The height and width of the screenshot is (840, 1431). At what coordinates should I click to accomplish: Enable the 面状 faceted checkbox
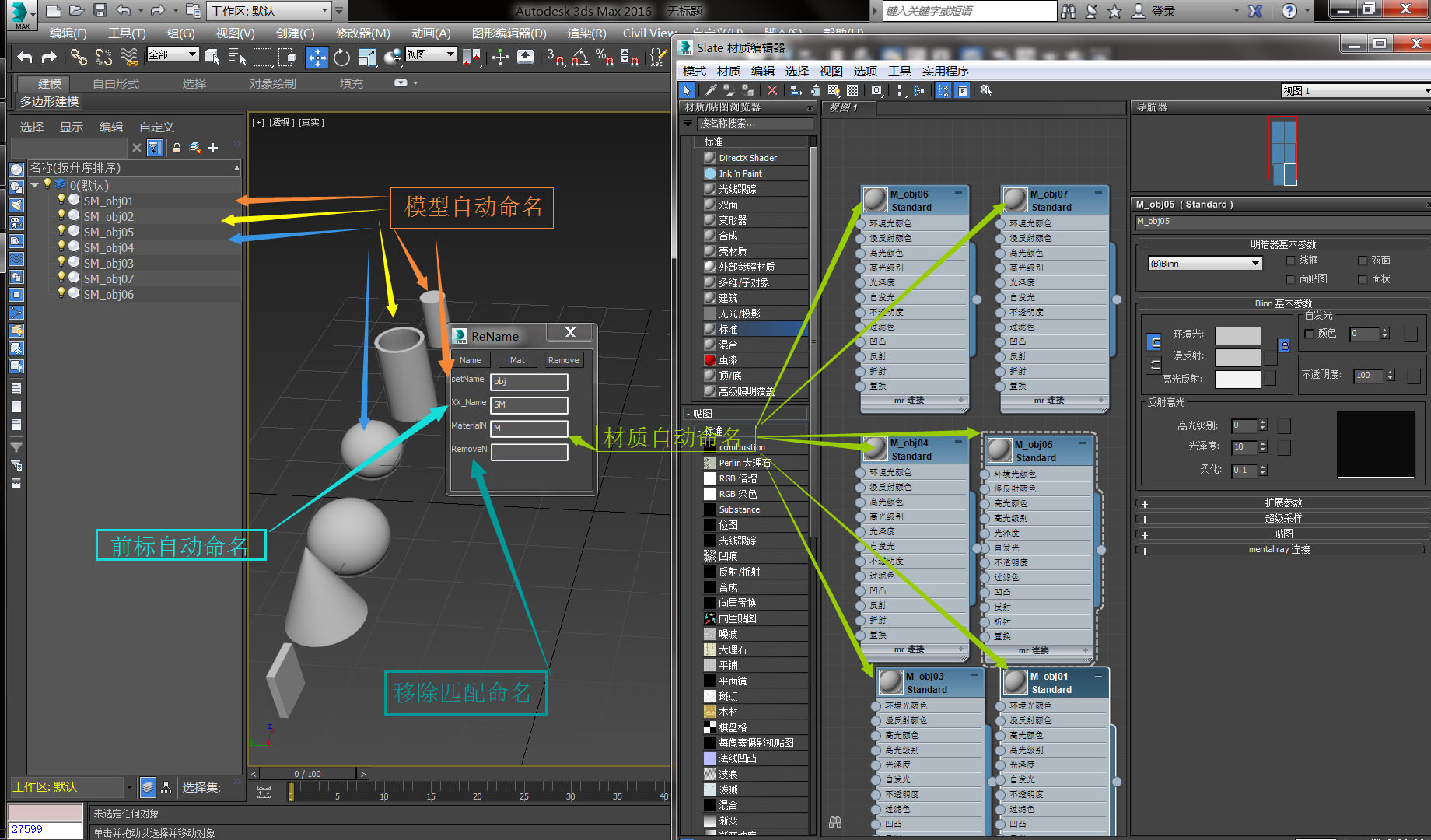point(1363,278)
